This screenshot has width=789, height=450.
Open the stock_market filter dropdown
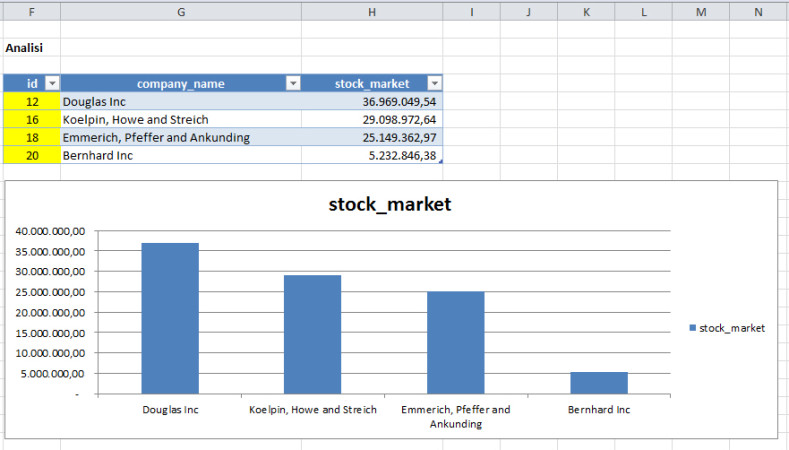click(x=434, y=84)
